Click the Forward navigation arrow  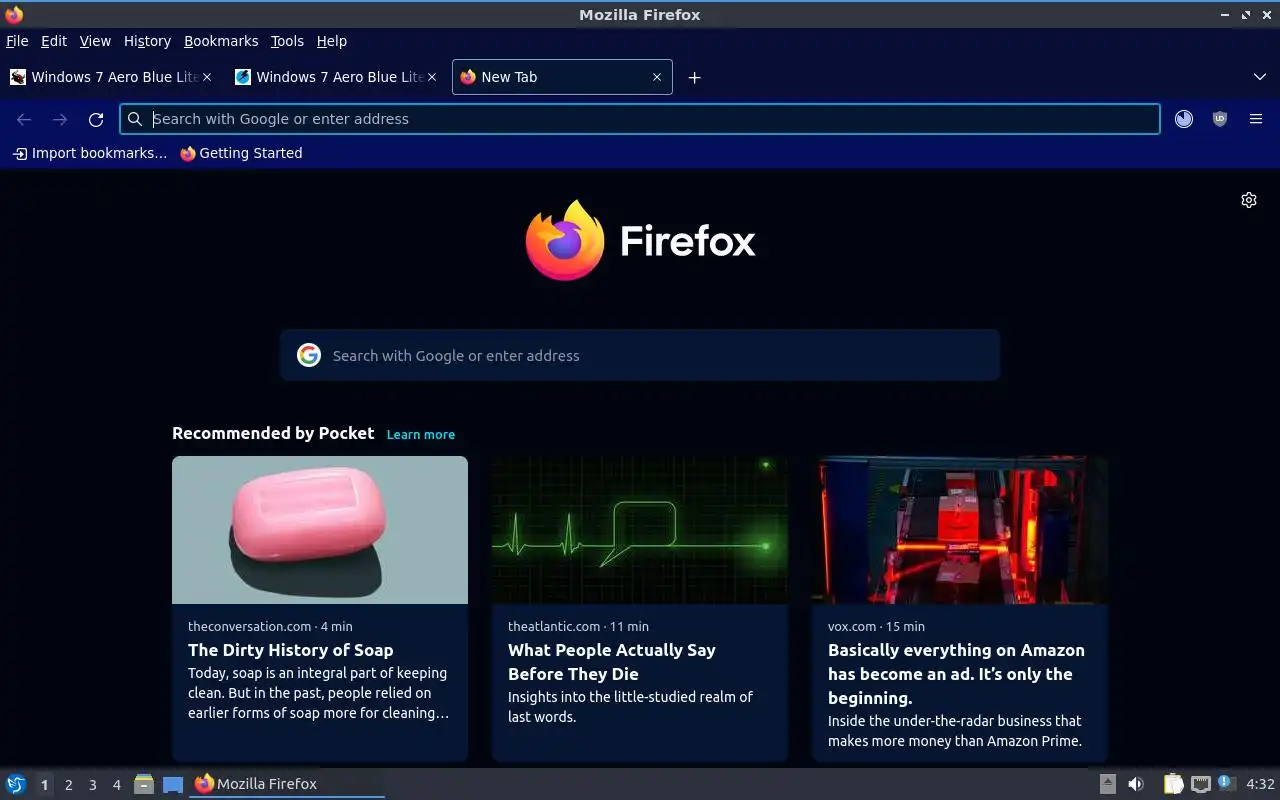point(60,119)
